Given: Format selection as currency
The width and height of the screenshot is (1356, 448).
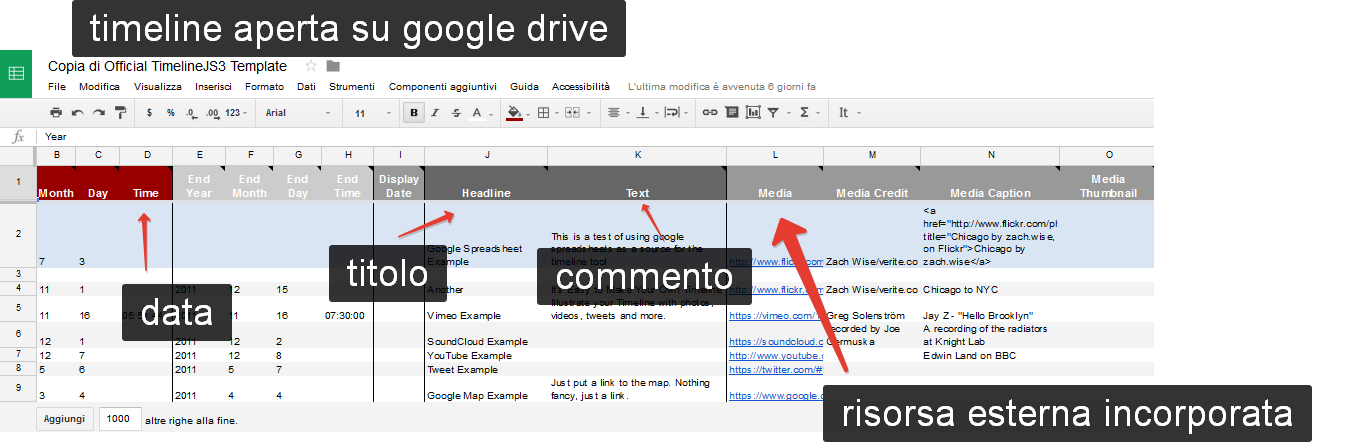Looking at the screenshot, I should [x=149, y=113].
